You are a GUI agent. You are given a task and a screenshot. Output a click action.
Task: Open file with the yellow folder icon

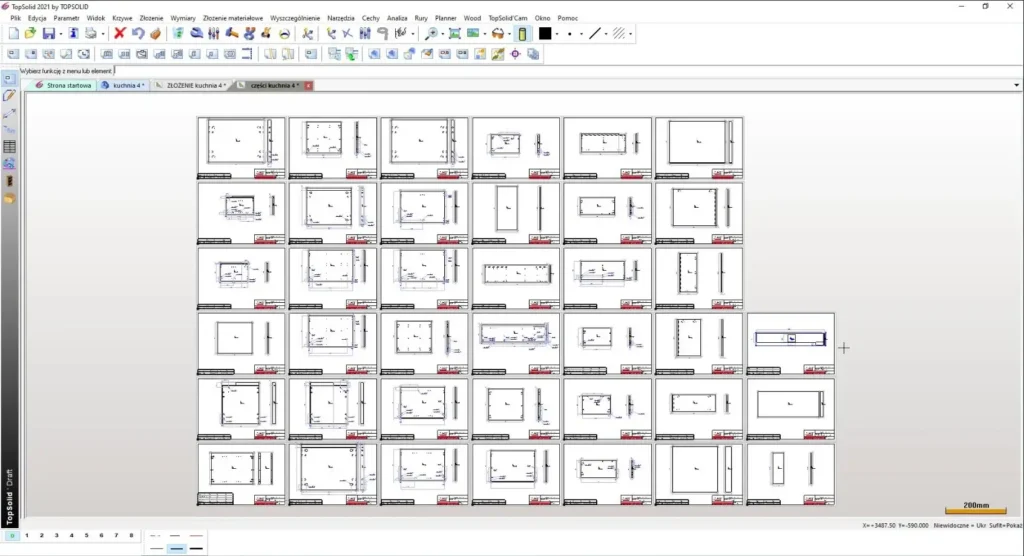point(30,33)
